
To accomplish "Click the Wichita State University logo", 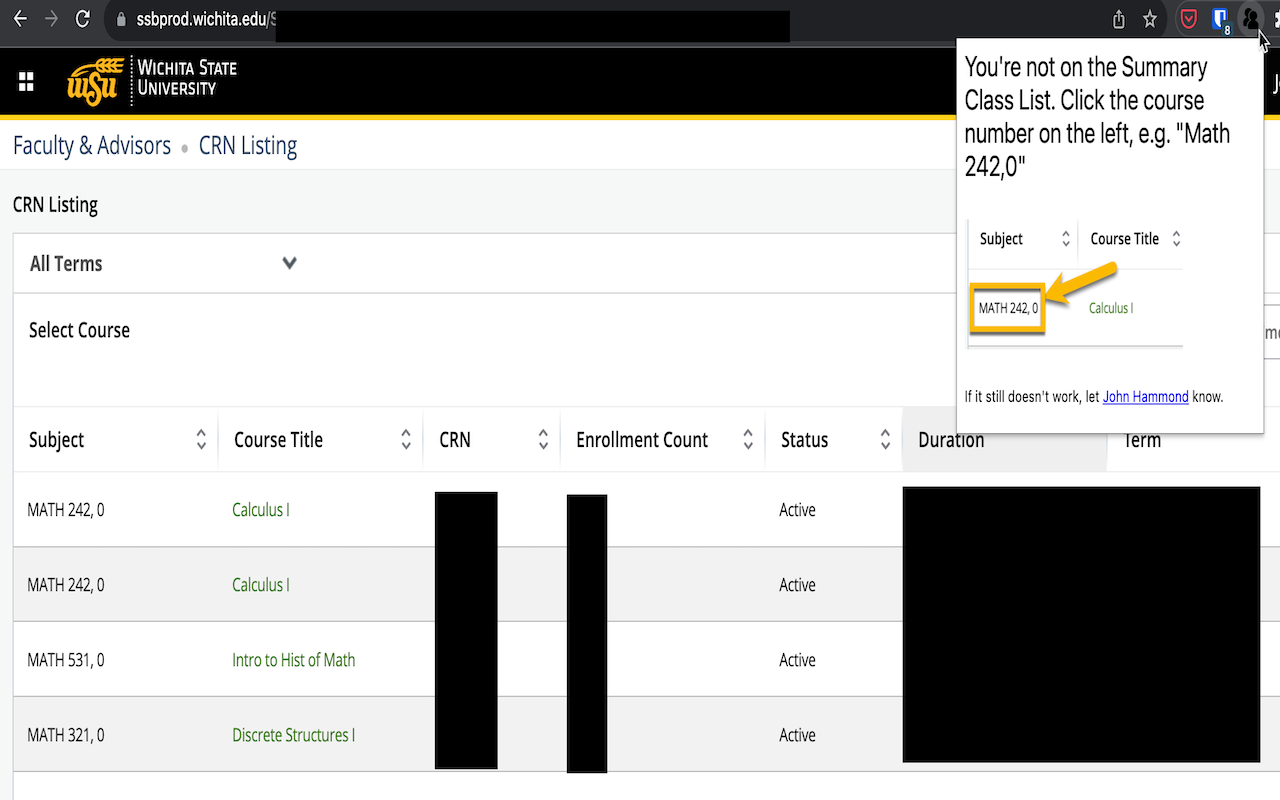I will point(152,81).
